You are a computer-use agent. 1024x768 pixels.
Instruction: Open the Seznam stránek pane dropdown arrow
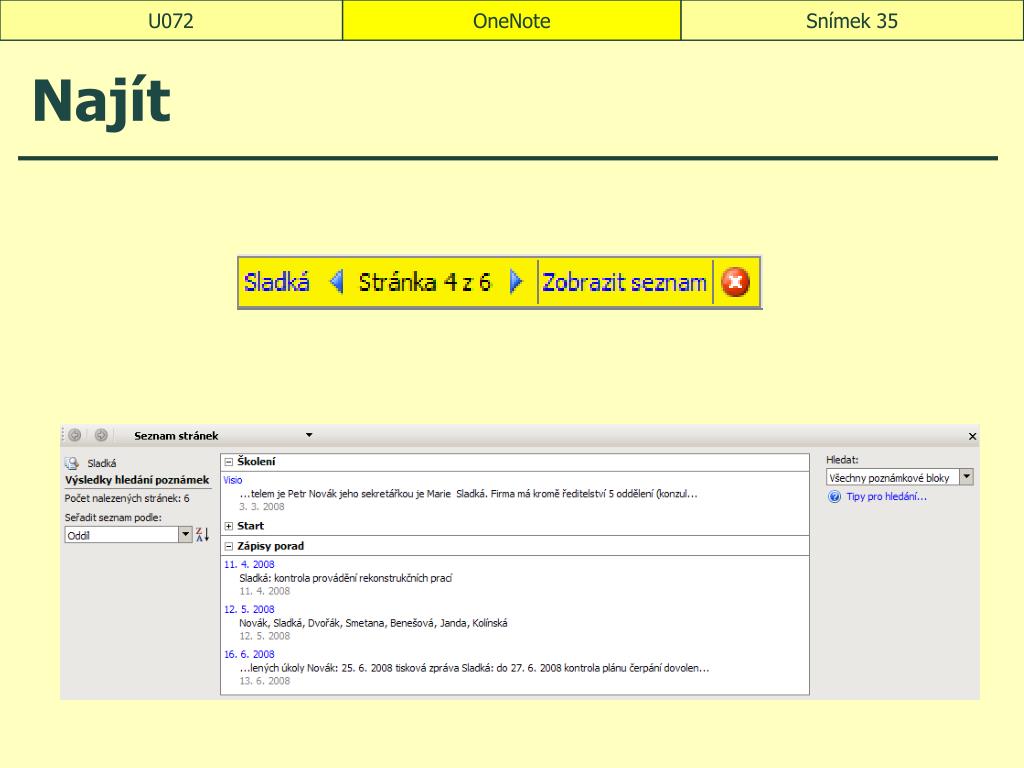[x=309, y=435]
